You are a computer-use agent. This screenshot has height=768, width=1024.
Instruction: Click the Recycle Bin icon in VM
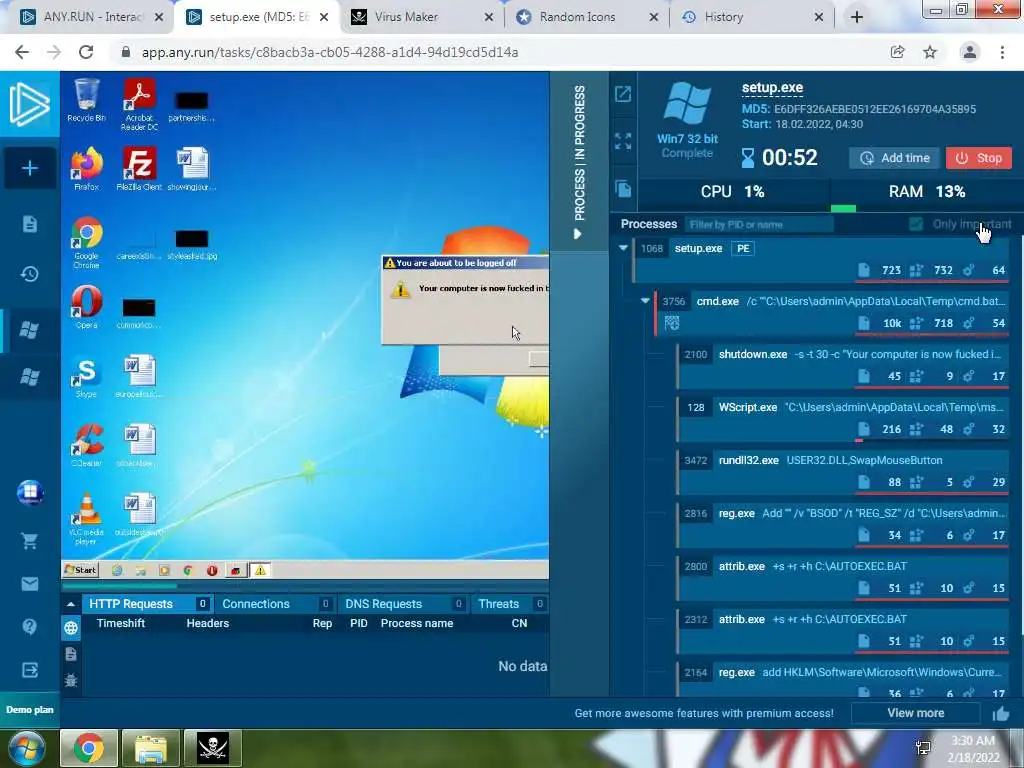tap(86, 100)
